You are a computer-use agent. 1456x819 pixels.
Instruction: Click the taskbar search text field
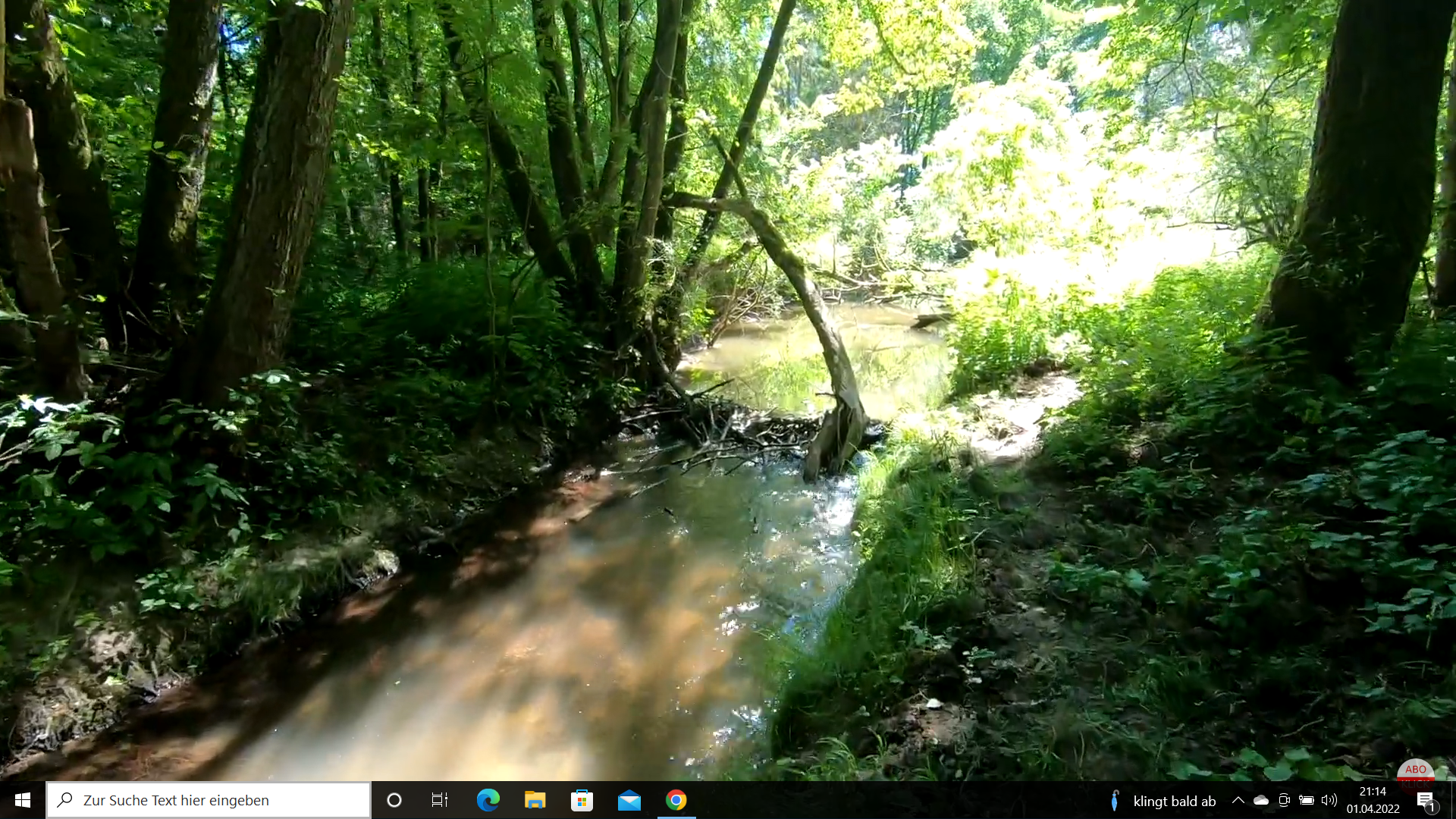point(209,800)
